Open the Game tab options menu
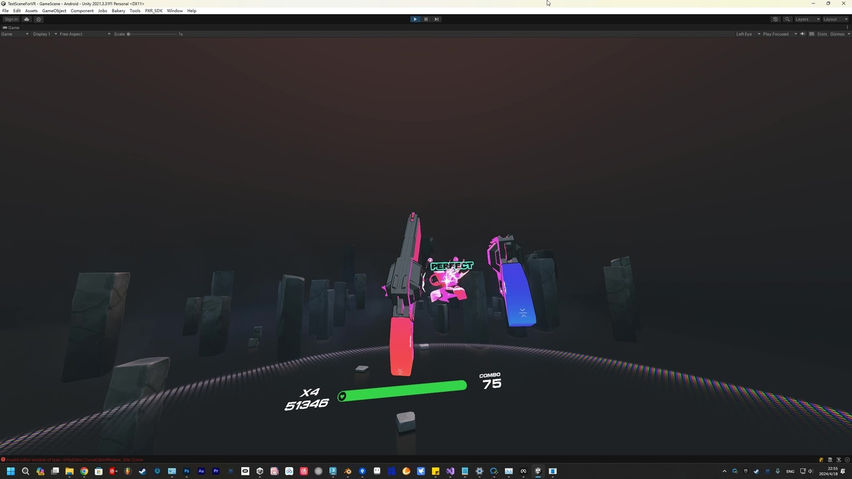 point(848,27)
